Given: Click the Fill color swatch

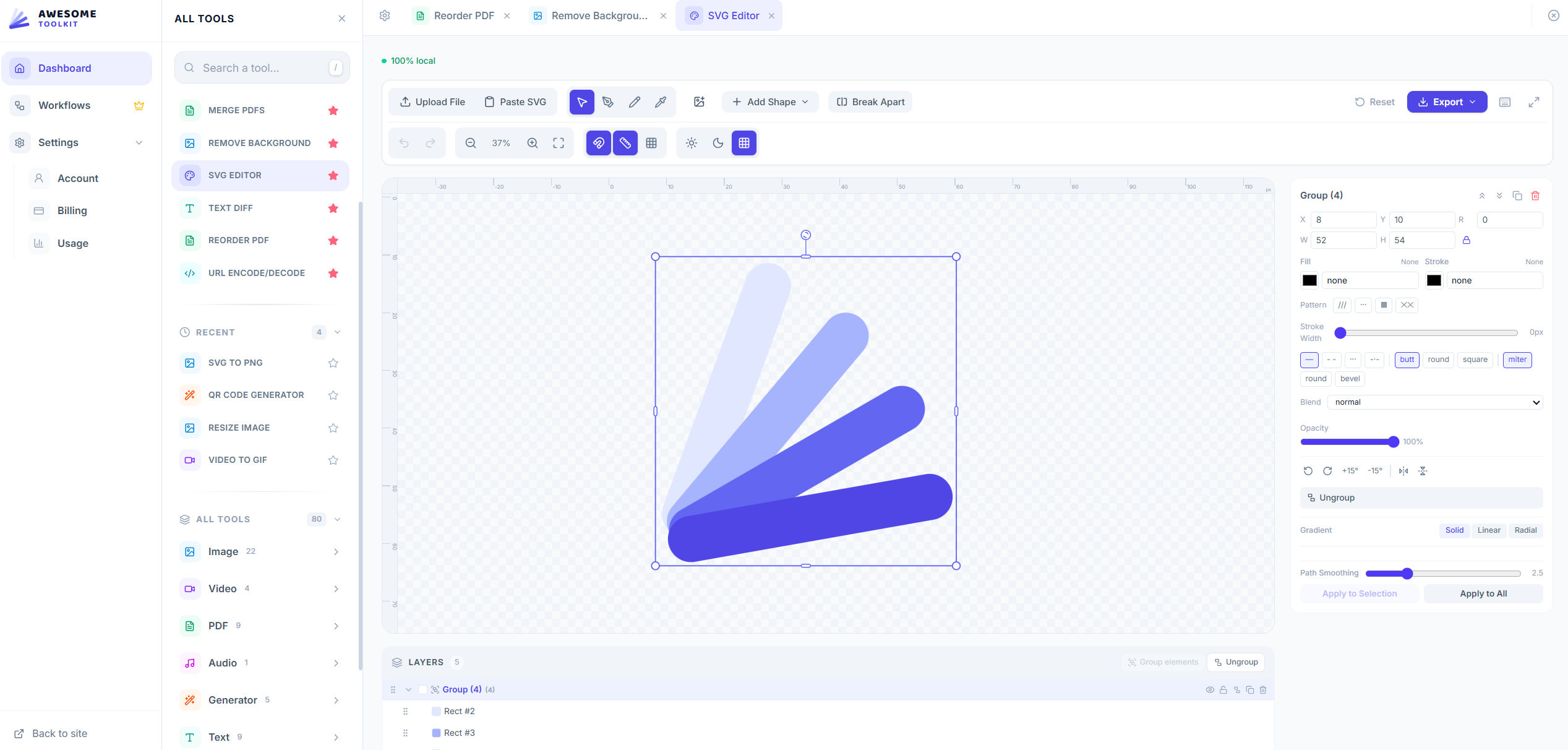Looking at the screenshot, I should [1309, 280].
